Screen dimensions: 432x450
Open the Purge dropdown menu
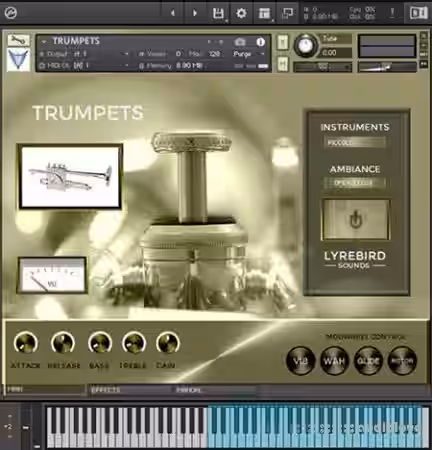click(248, 54)
